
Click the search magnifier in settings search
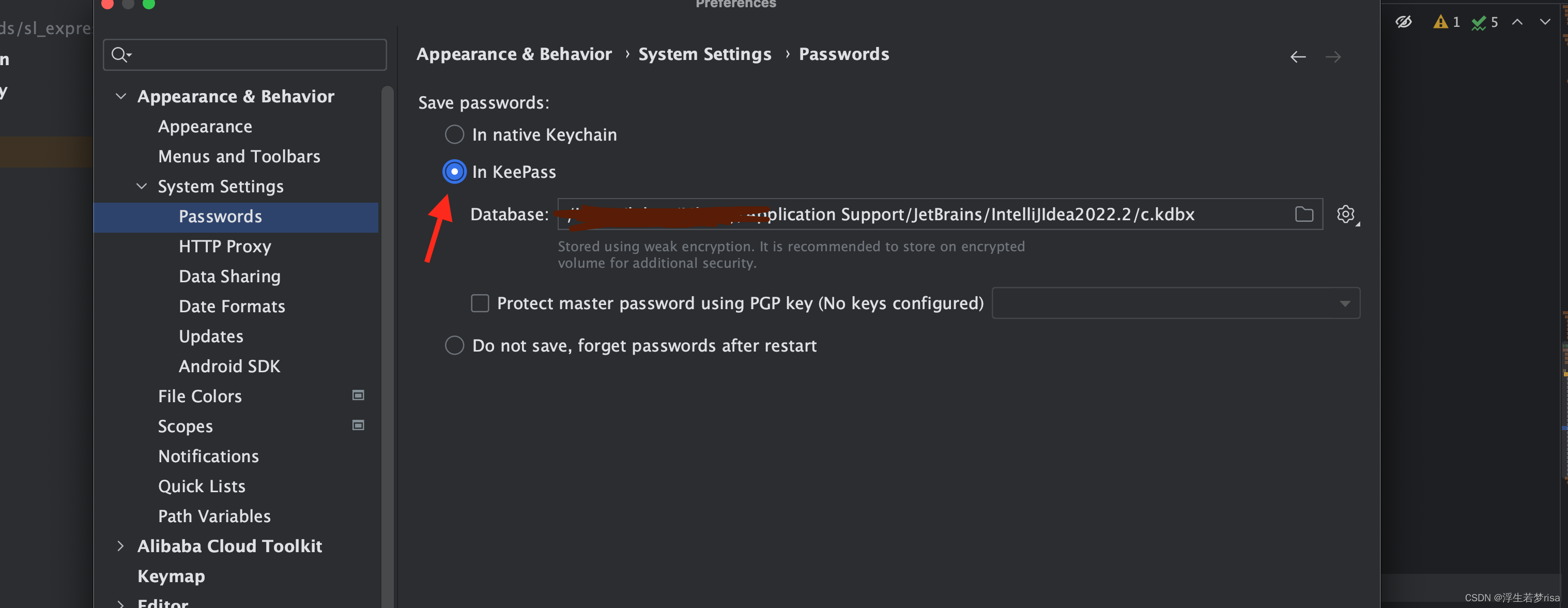pos(120,54)
